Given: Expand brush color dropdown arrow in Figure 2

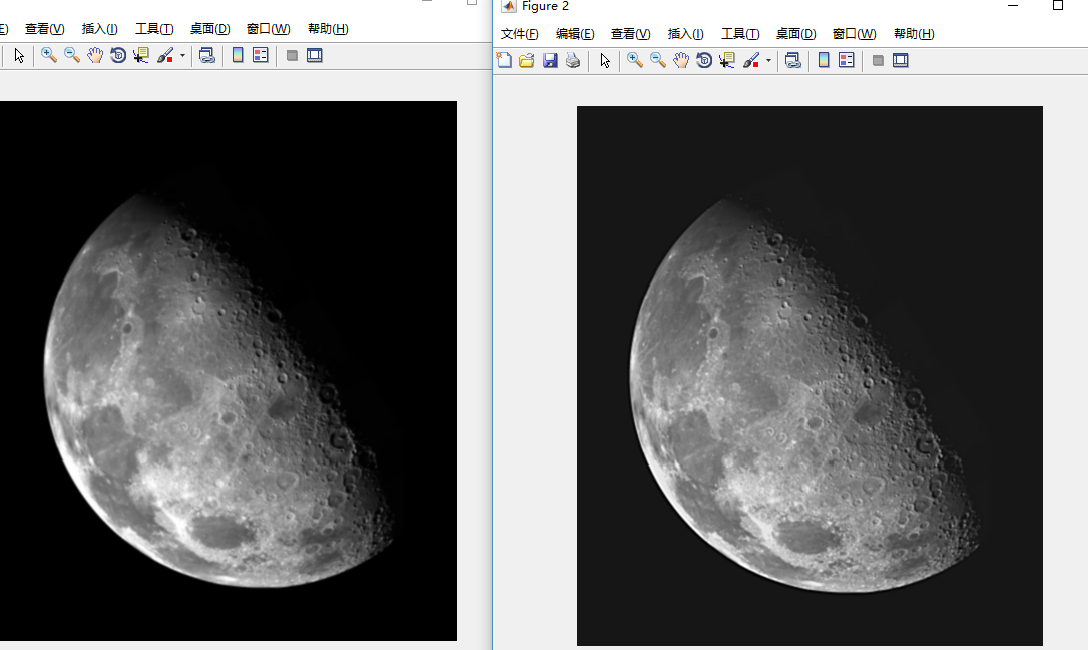Looking at the screenshot, I should [x=768, y=61].
